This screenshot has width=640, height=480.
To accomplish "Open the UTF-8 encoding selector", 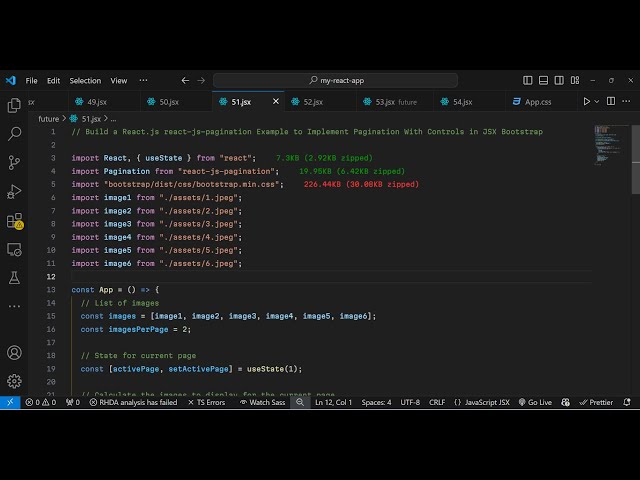I will (x=410, y=402).
